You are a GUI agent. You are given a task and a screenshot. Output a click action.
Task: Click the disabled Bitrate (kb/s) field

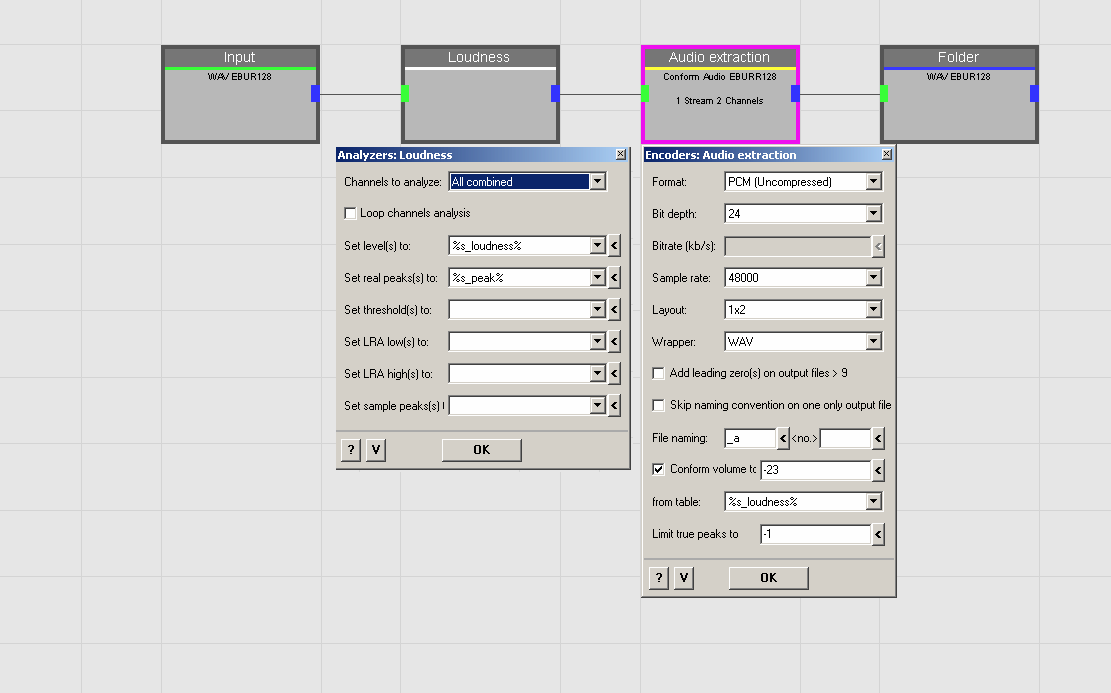coord(798,246)
